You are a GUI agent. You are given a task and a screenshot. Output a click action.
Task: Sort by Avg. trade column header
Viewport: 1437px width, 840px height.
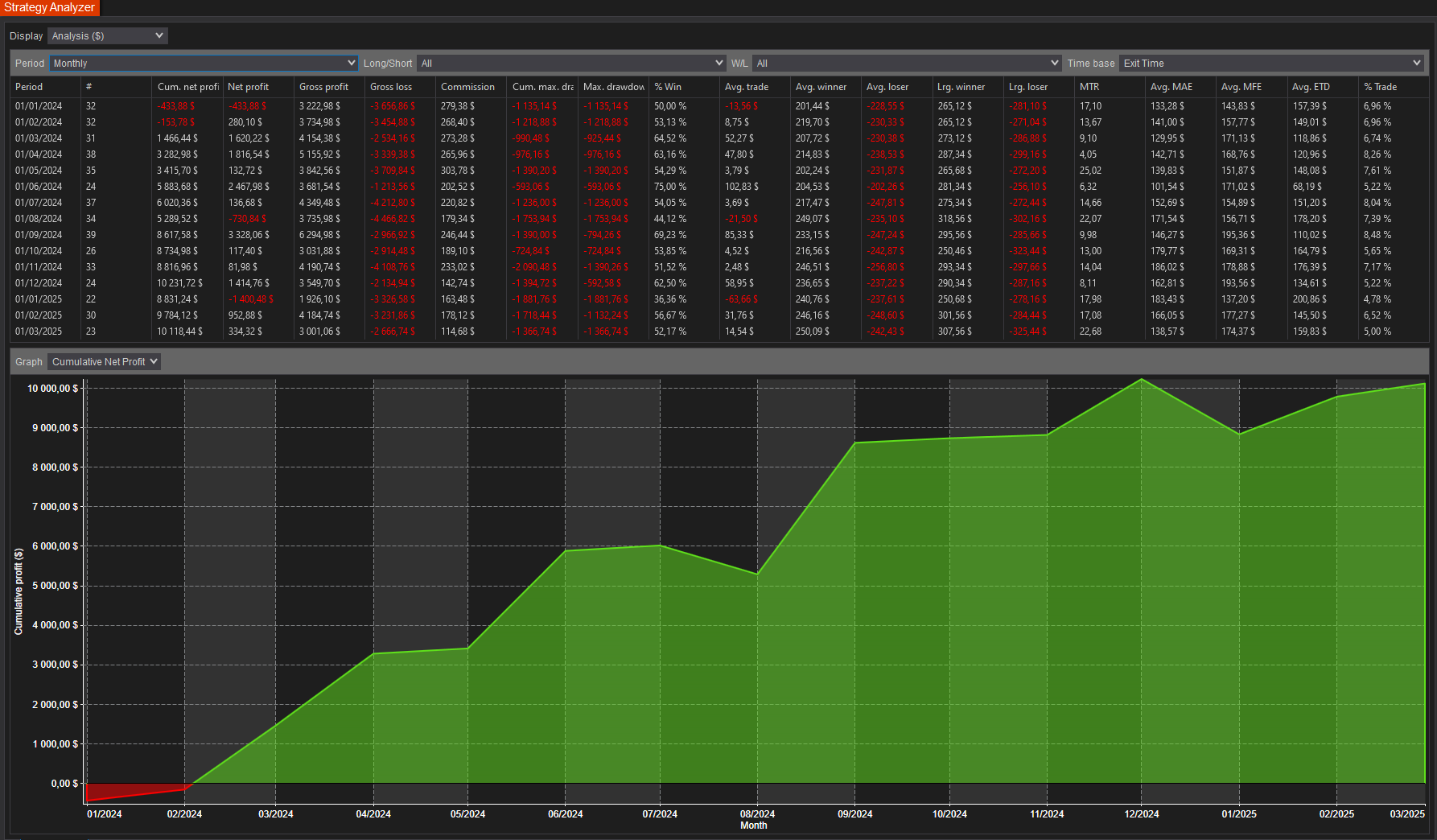[754, 87]
